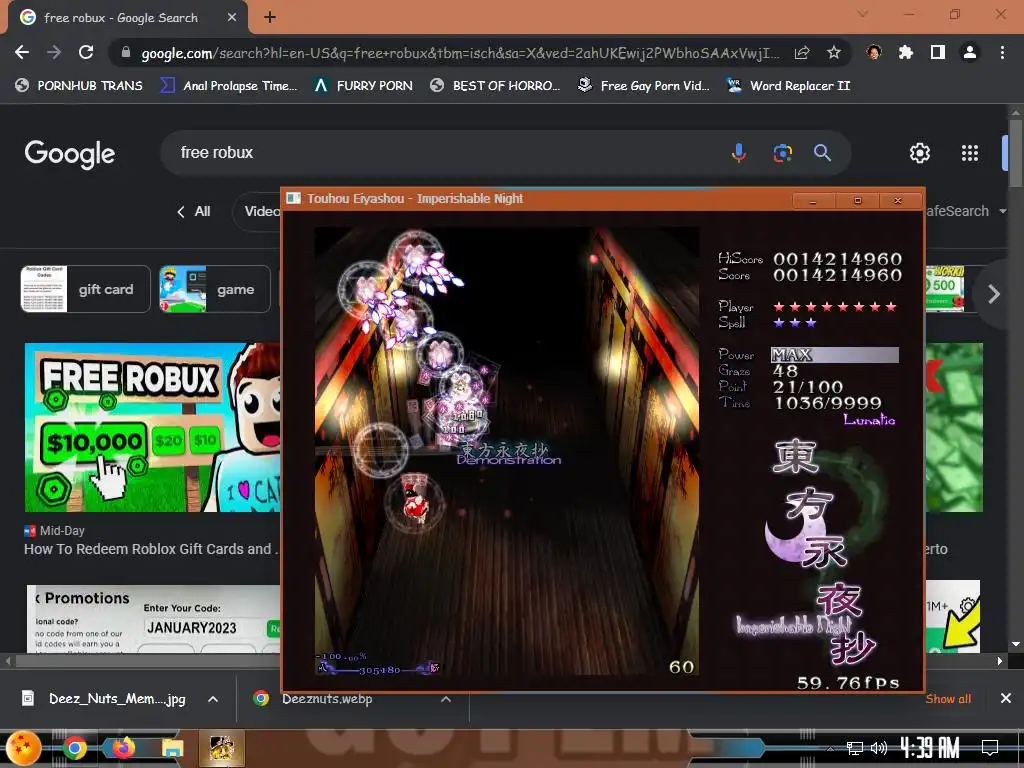Select the Videos filter tab

(257, 212)
